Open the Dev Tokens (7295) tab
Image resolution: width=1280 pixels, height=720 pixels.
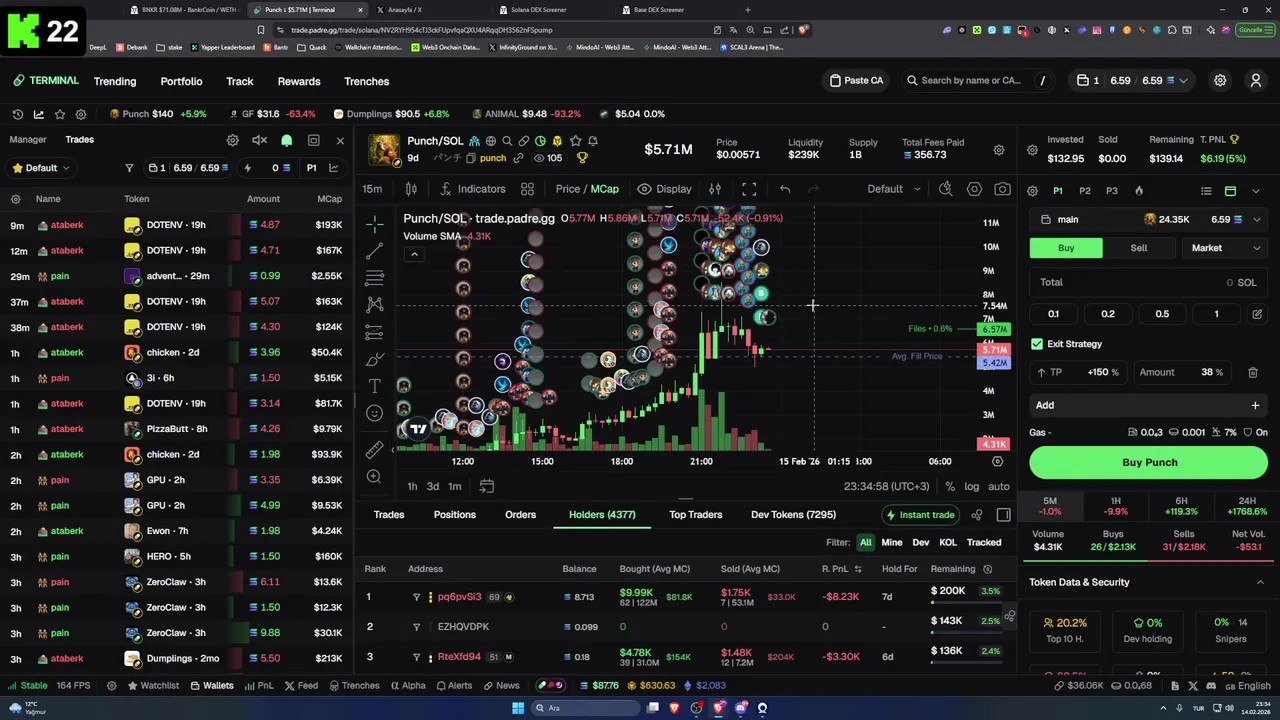793,515
